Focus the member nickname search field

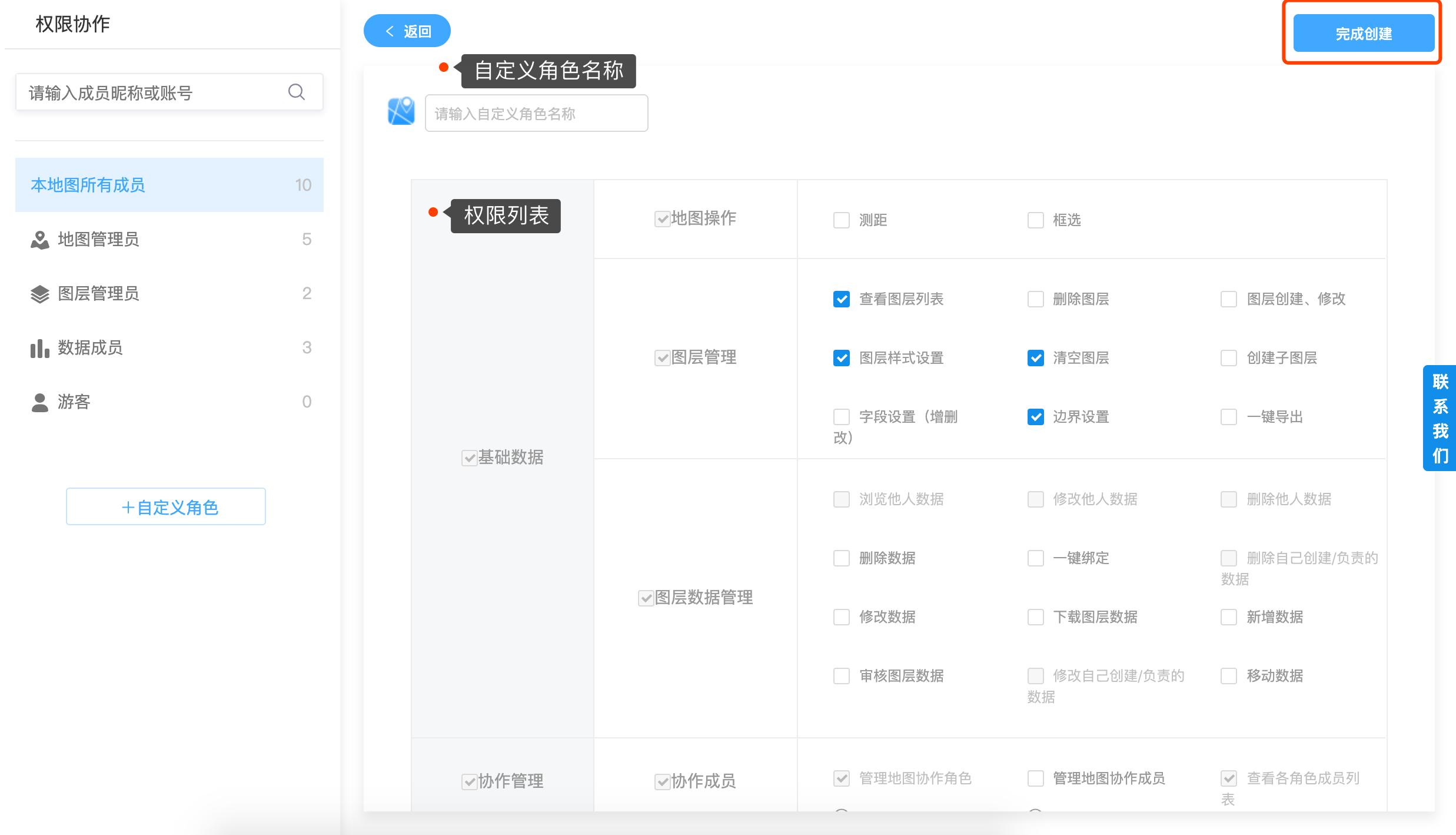(x=169, y=92)
